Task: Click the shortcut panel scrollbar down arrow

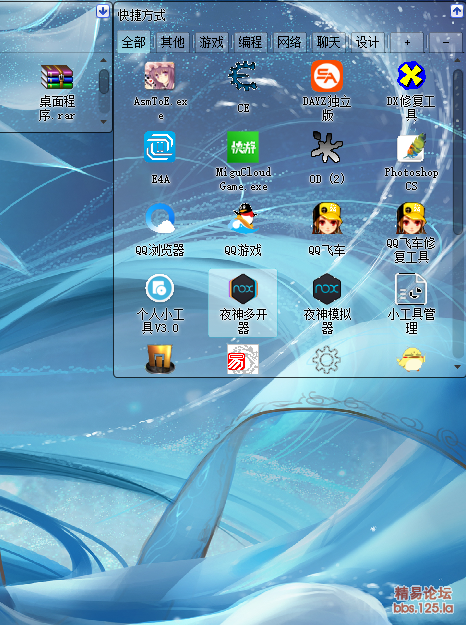Action: 457,367
